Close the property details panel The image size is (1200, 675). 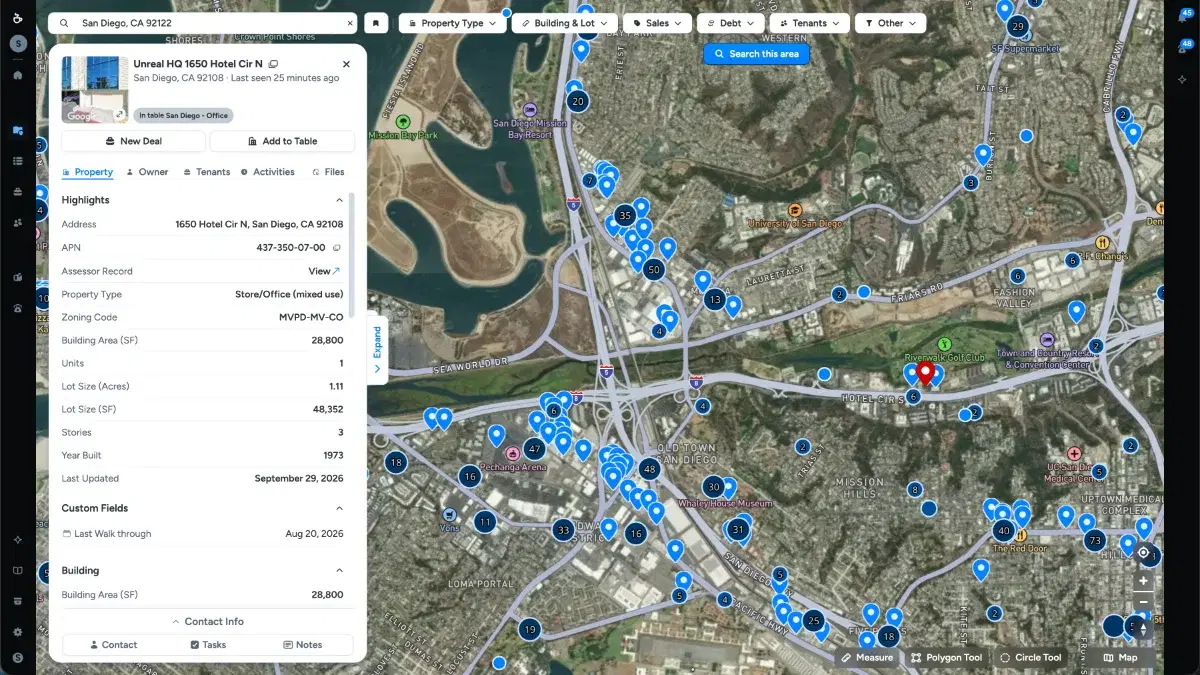tap(346, 64)
